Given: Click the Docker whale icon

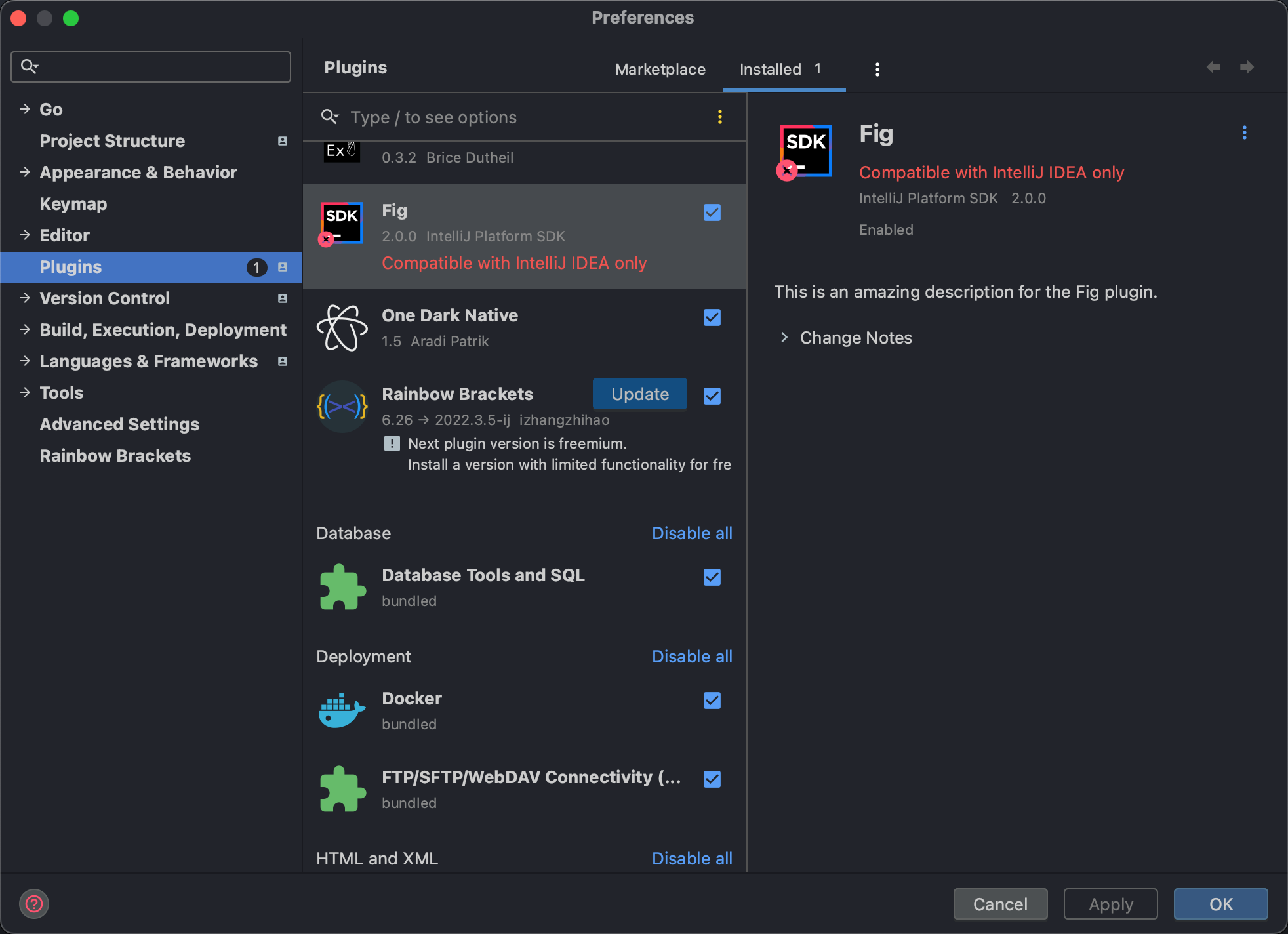Looking at the screenshot, I should (341, 710).
